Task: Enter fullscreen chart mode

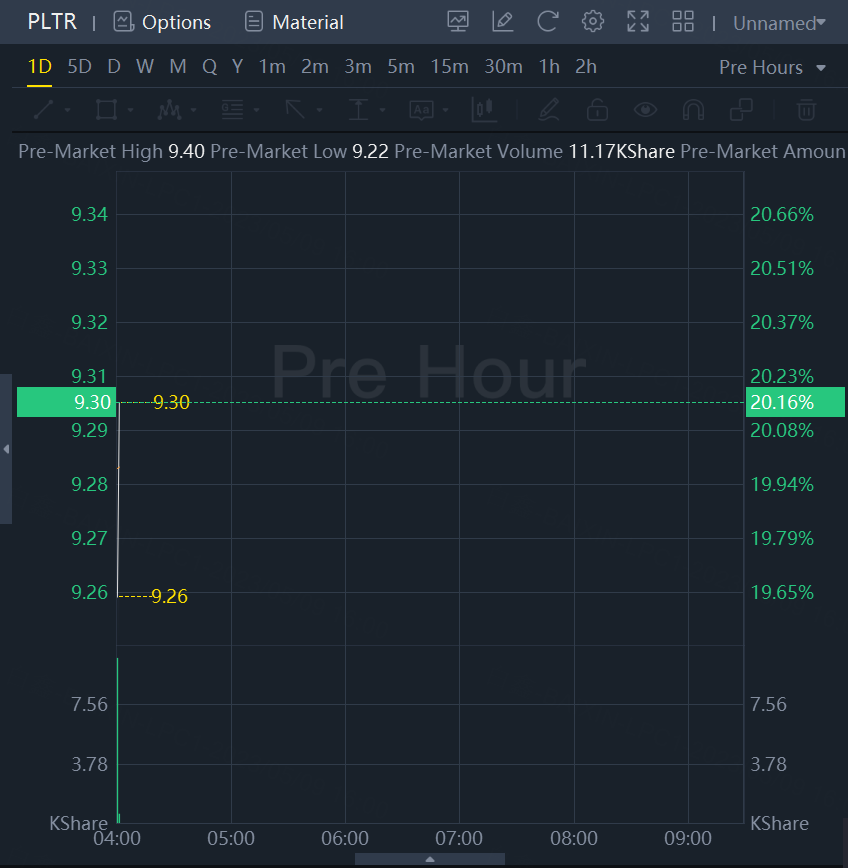Action: 638,22
